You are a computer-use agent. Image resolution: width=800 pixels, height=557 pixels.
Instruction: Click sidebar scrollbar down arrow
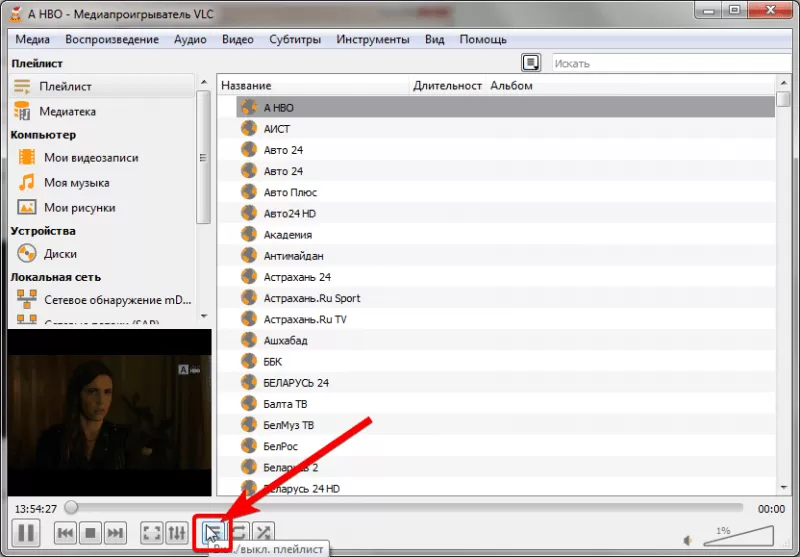(x=204, y=316)
